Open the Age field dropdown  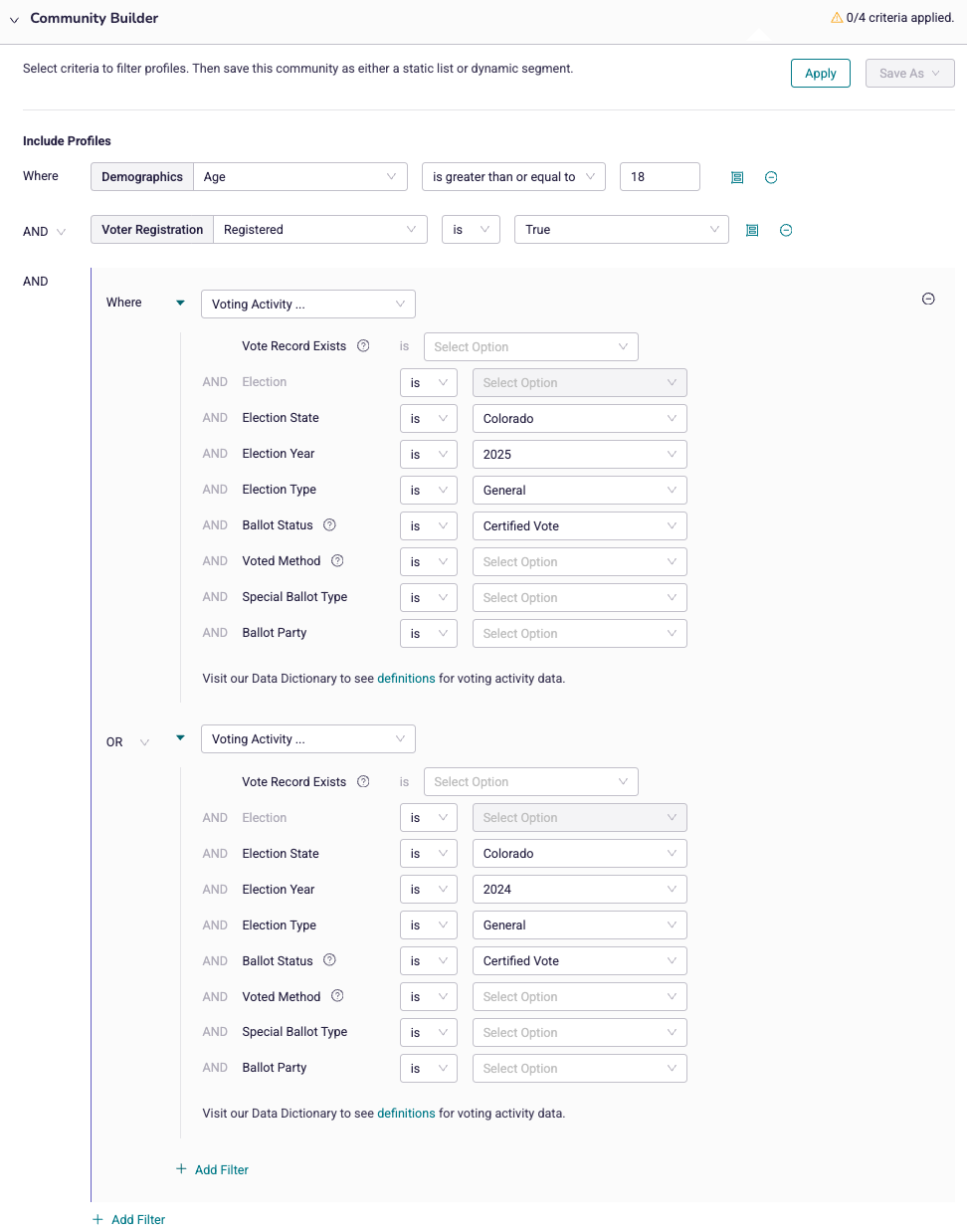click(x=300, y=177)
